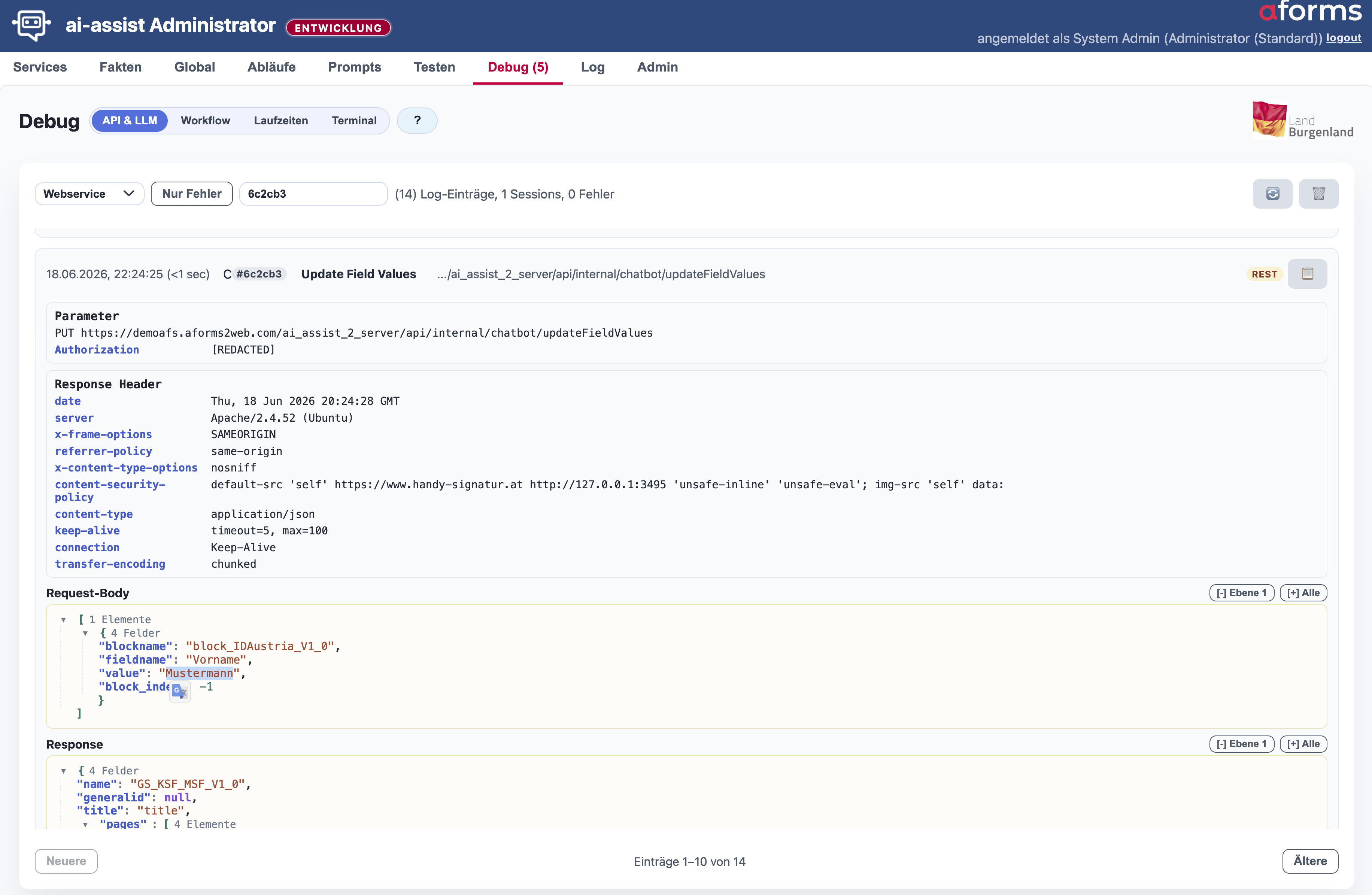The height and width of the screenshot is (895, 1372).
Task: Expand all Request-Body levels
Action: click(x=1303, y=593)
